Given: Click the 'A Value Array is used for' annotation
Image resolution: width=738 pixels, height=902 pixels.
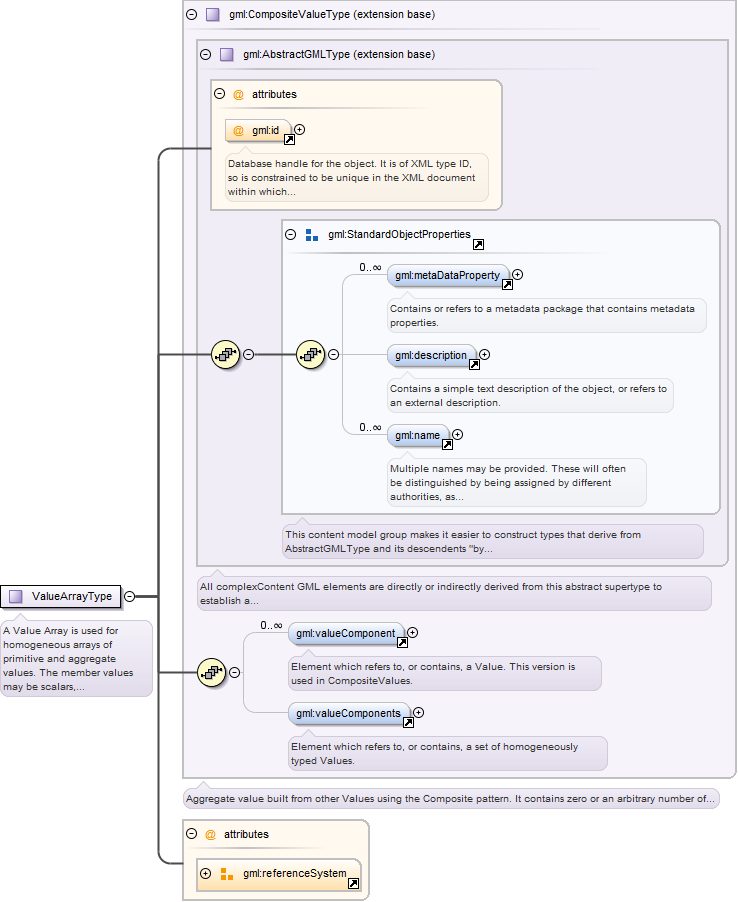Looking at the screenshot, I should (x=77, y=659).
